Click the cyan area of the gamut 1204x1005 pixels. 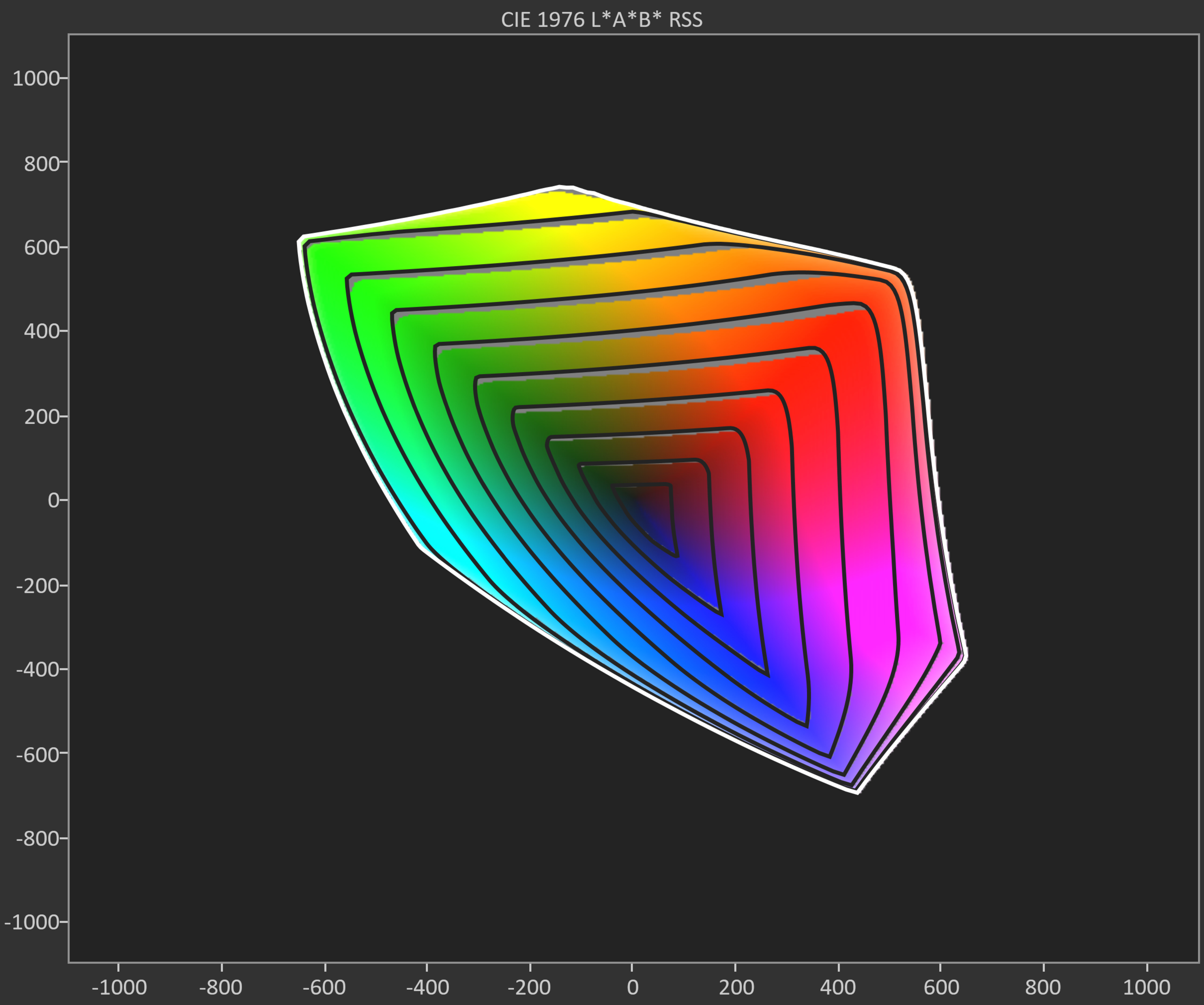click(x=439, y=536)
